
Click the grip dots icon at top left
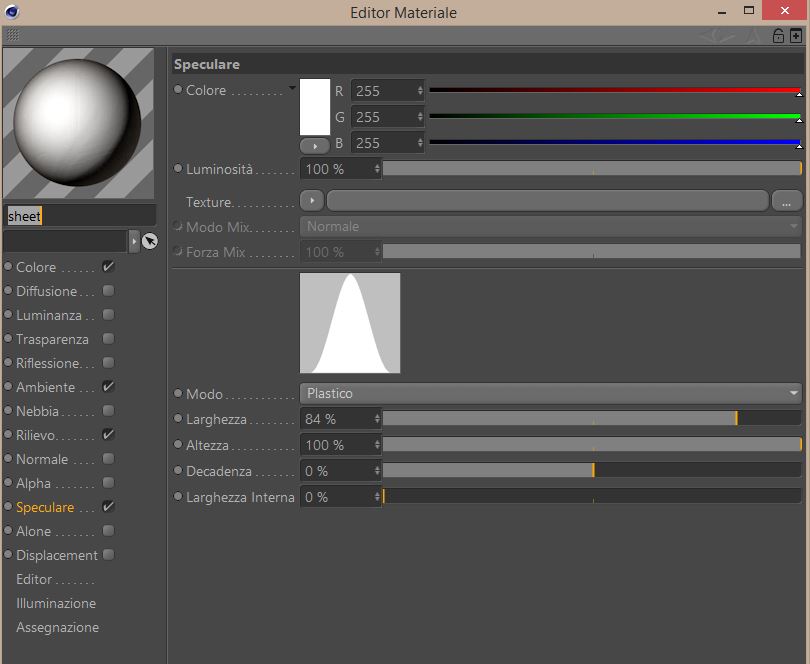click(x=13, y=35)
